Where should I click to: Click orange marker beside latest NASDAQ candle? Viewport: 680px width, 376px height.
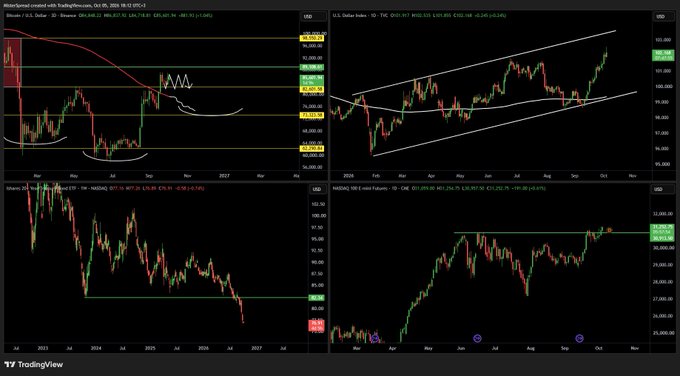pos(609,230)
